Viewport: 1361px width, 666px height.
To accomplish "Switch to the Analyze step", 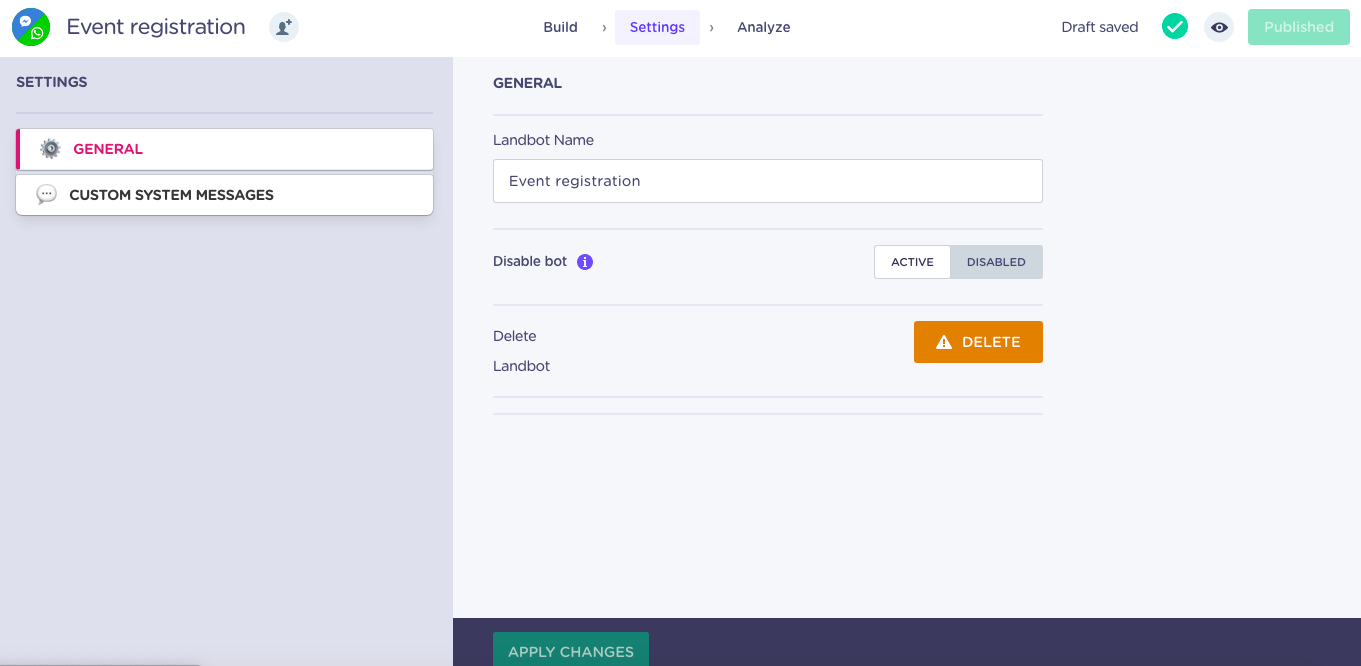I will (x=764, y=27).
